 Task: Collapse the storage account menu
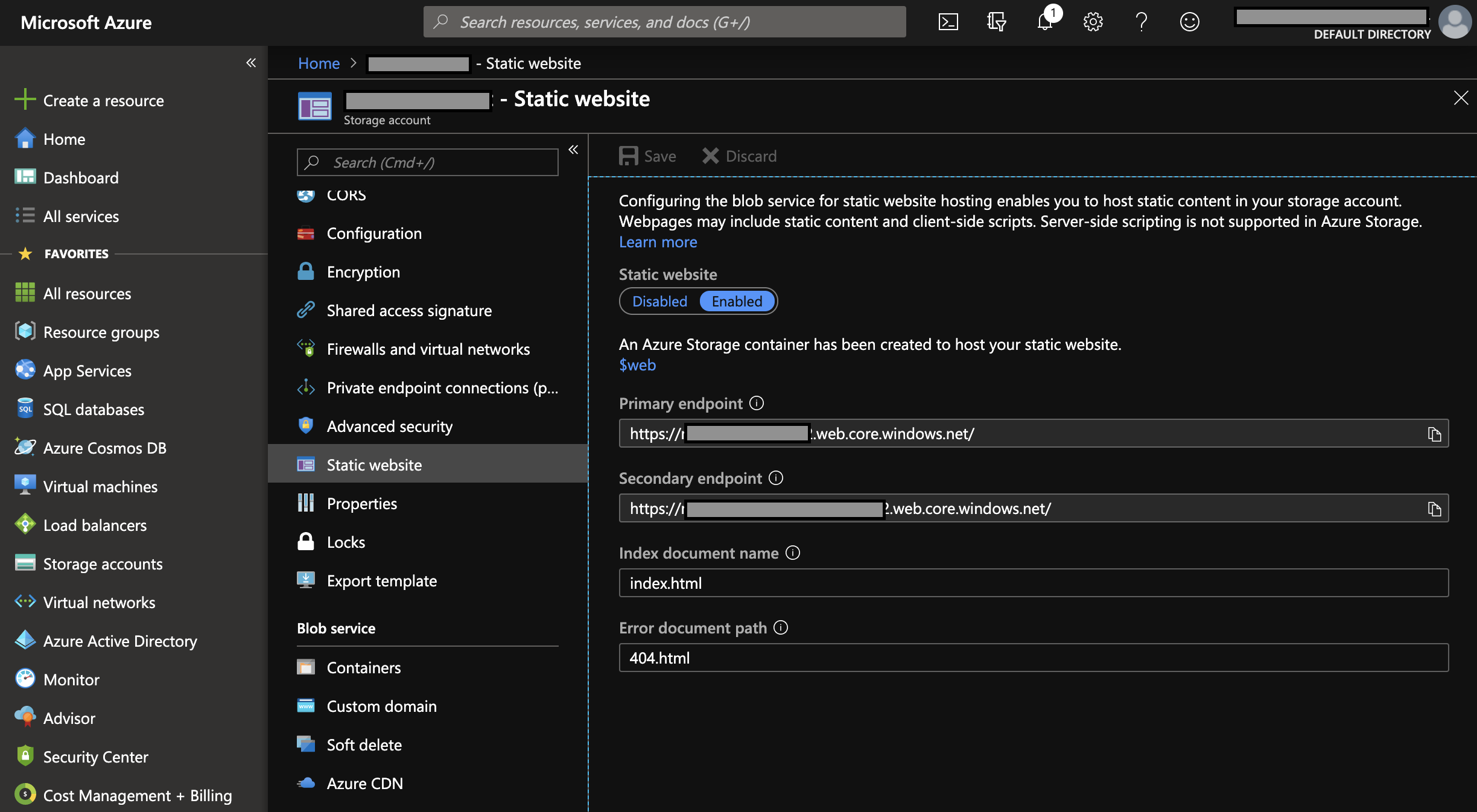click(573, 150)
